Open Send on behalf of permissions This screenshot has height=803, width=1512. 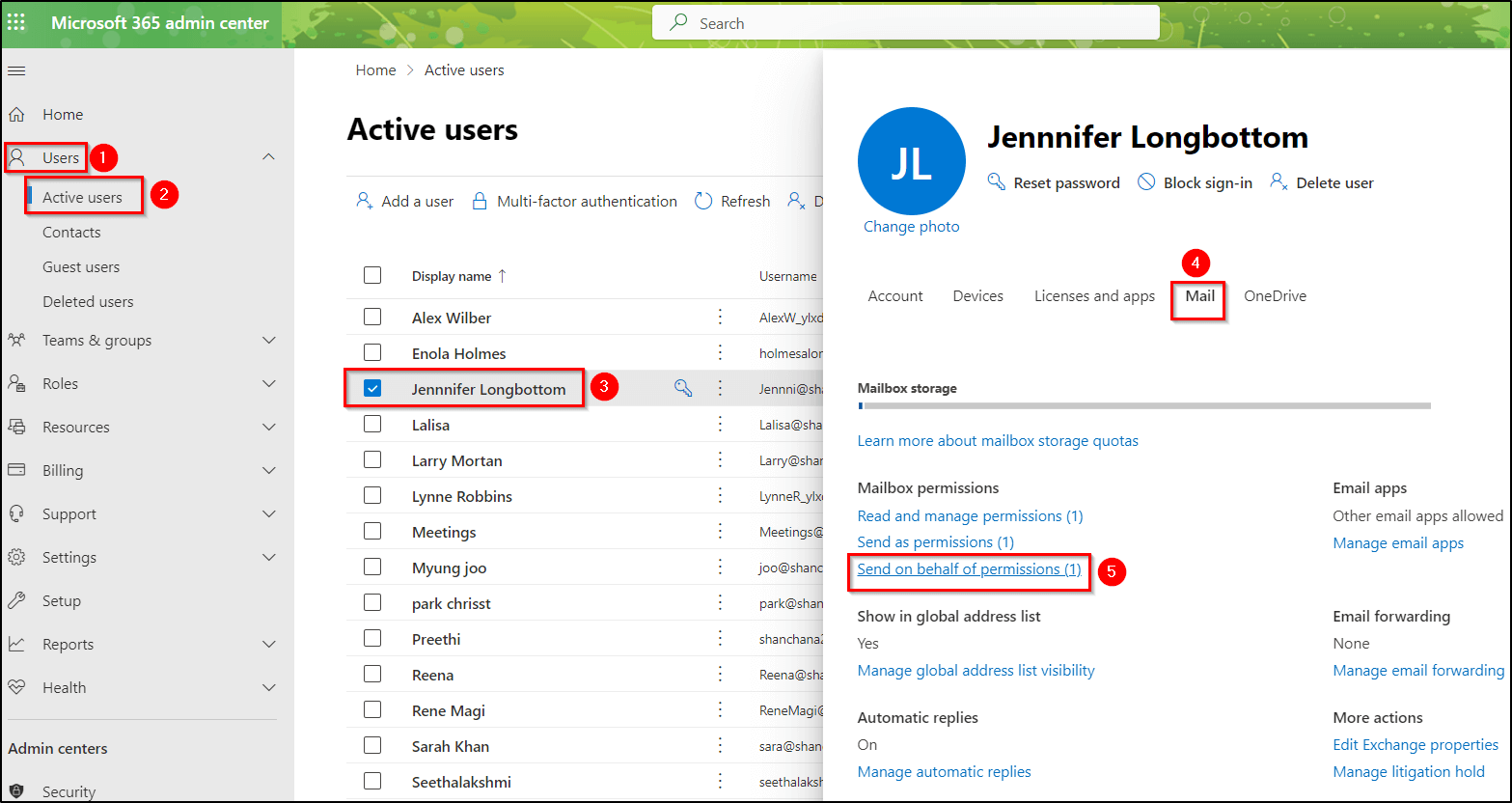[968, 568]
